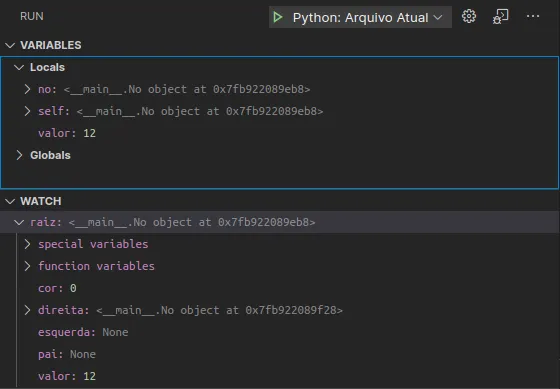Select the 'pai: None' row

[x=280, y=354]
